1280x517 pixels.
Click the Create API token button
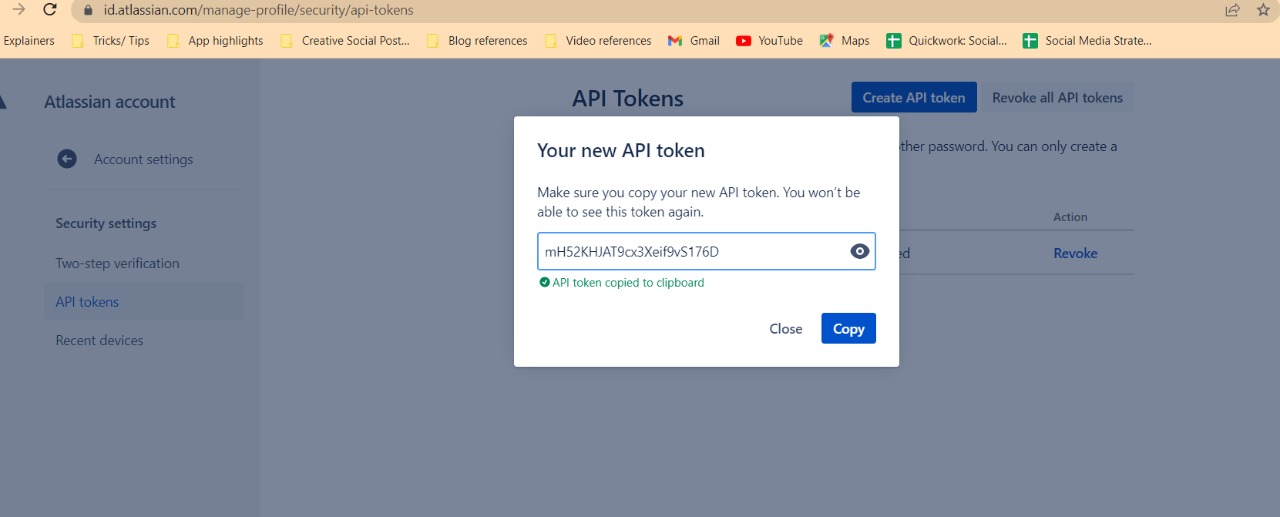pyautogui.click(x=914, y=97)
